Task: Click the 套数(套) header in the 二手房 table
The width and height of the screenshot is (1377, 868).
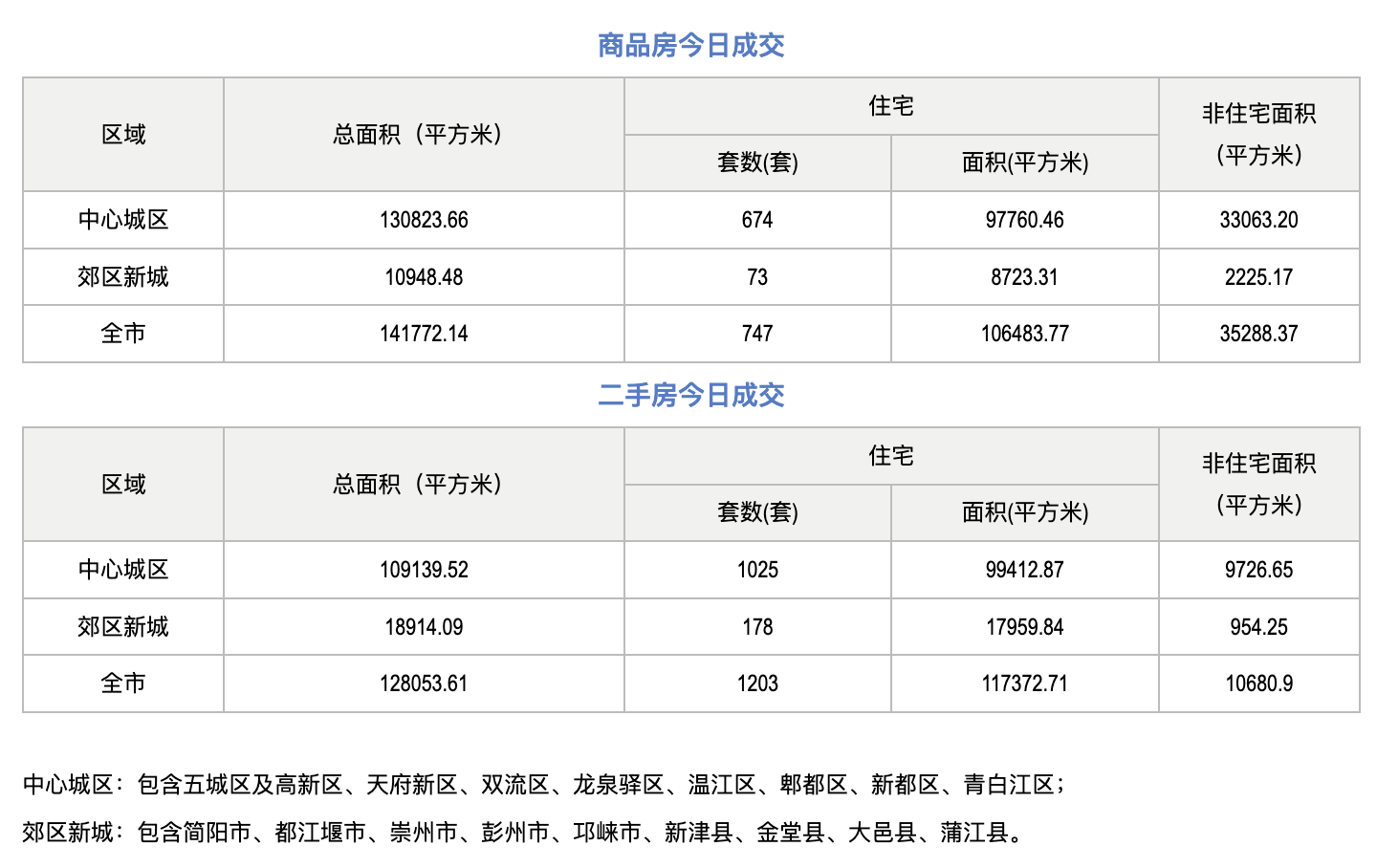Action: pyautogui.click(x=757, y=512)
